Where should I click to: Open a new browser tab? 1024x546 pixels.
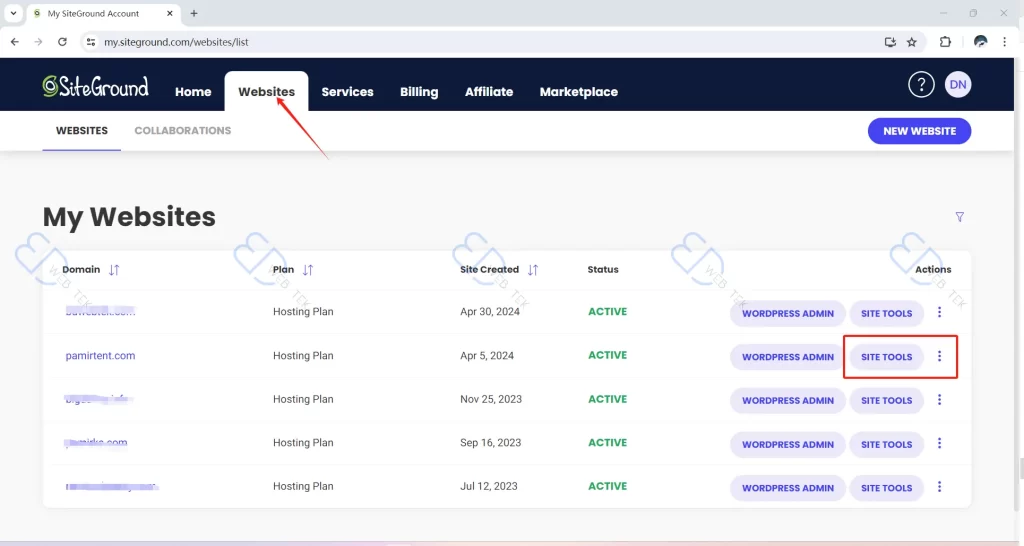click(194, 13)
